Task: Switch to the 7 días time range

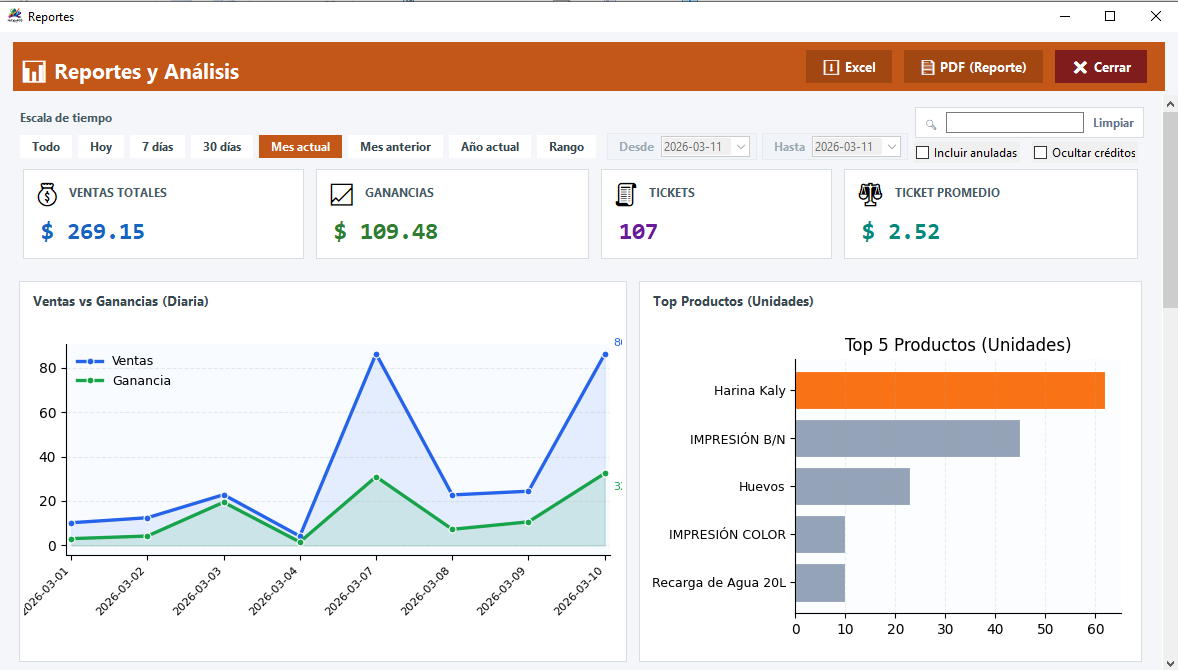Action: coord(157,147)
